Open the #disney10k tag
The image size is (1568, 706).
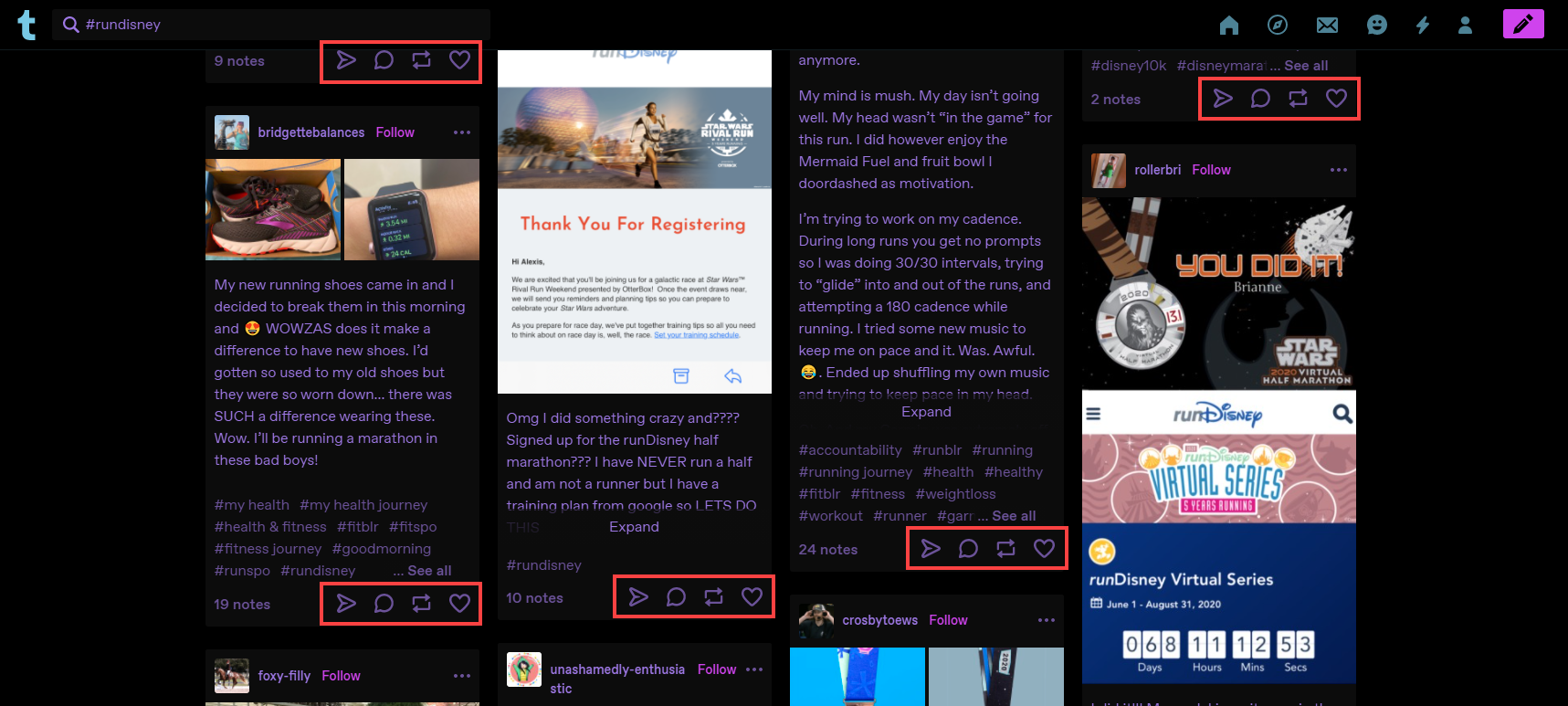(1129, 66)
